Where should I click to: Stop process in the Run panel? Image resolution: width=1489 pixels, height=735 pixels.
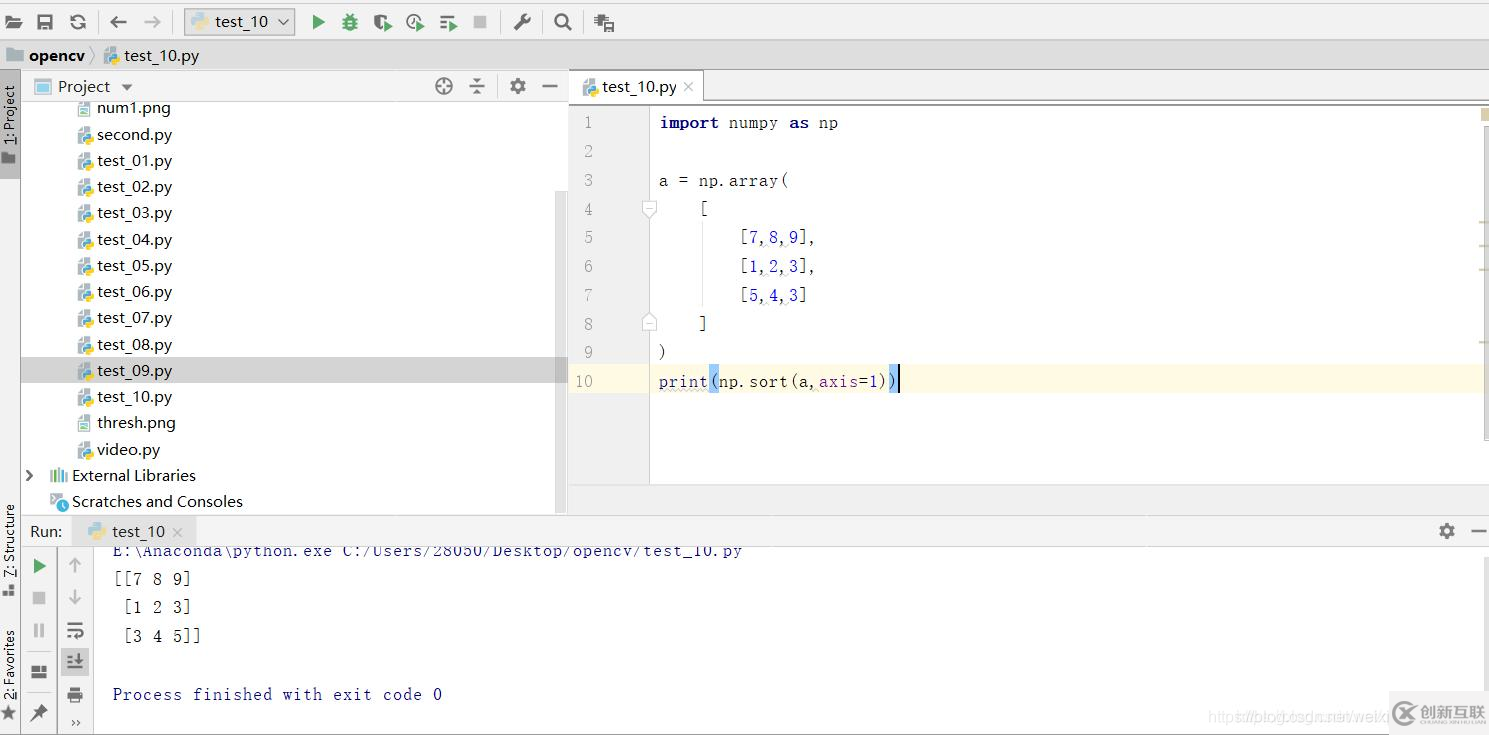click(x=39, y=598)
